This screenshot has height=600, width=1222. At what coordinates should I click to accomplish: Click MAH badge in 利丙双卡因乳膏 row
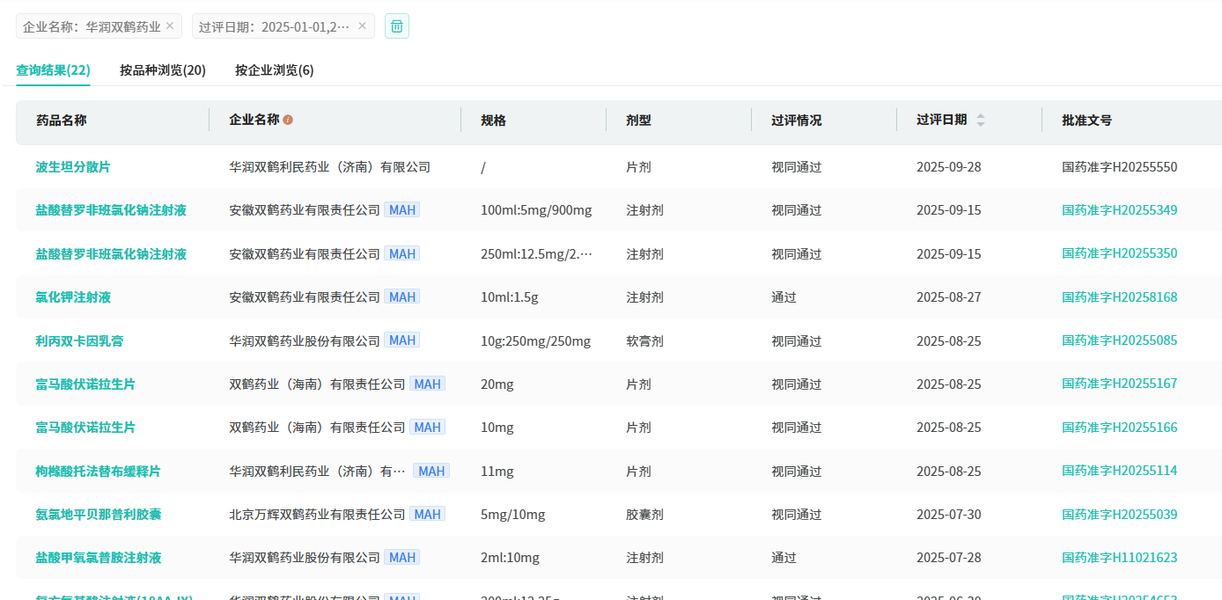click(402, 341)
